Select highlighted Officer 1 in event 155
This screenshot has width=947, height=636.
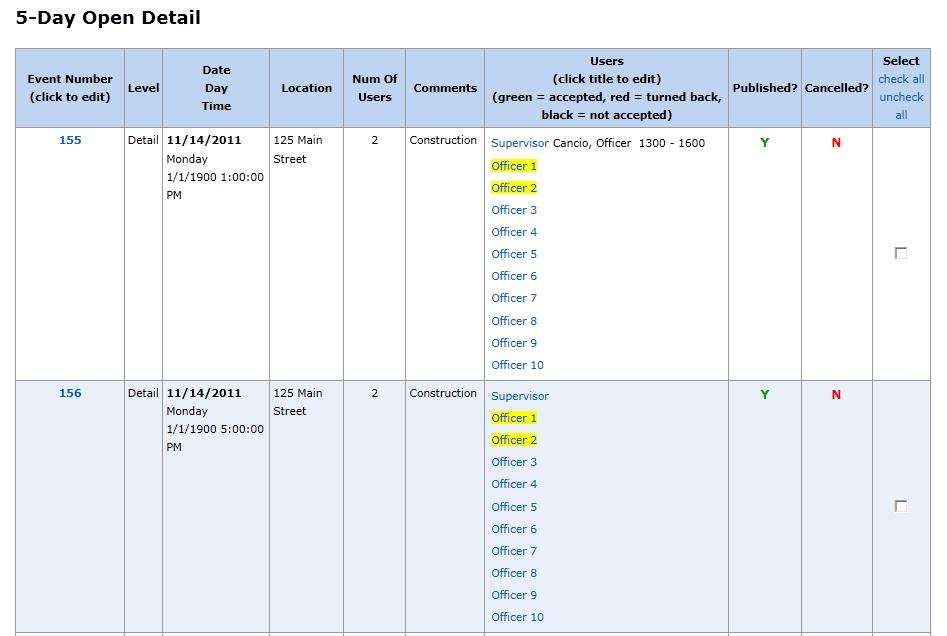514,166
